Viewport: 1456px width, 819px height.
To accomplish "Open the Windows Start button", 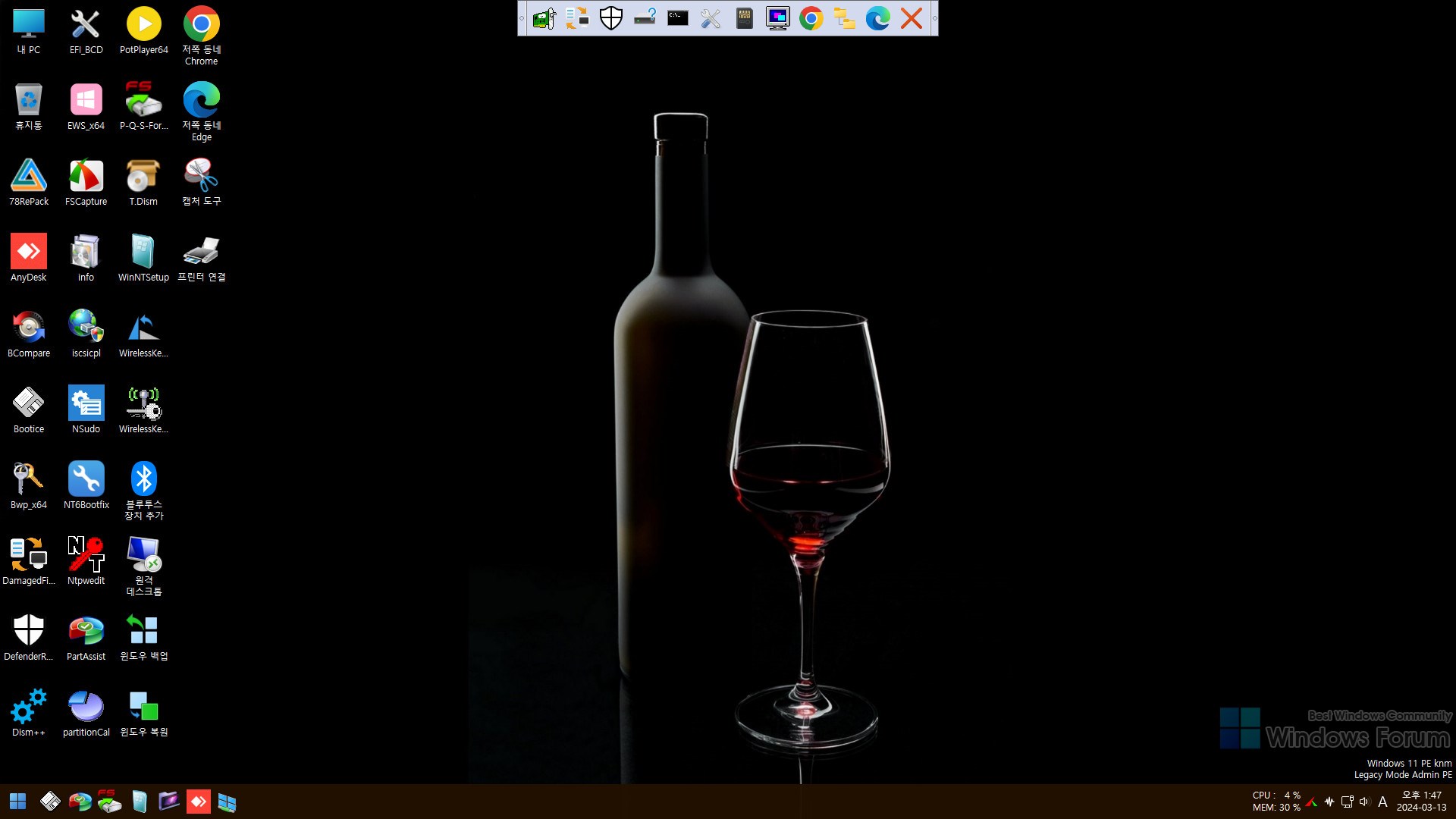I will pyautogui.click(x=17, y=802).
